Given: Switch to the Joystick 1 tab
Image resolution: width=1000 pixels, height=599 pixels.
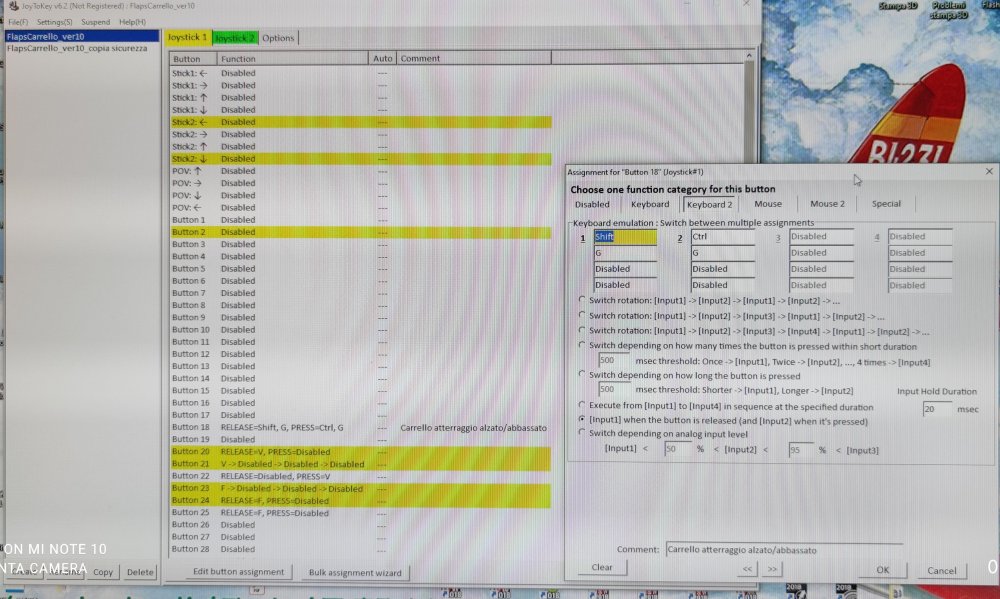Looking at the screenshot, I should click(188, 38).
